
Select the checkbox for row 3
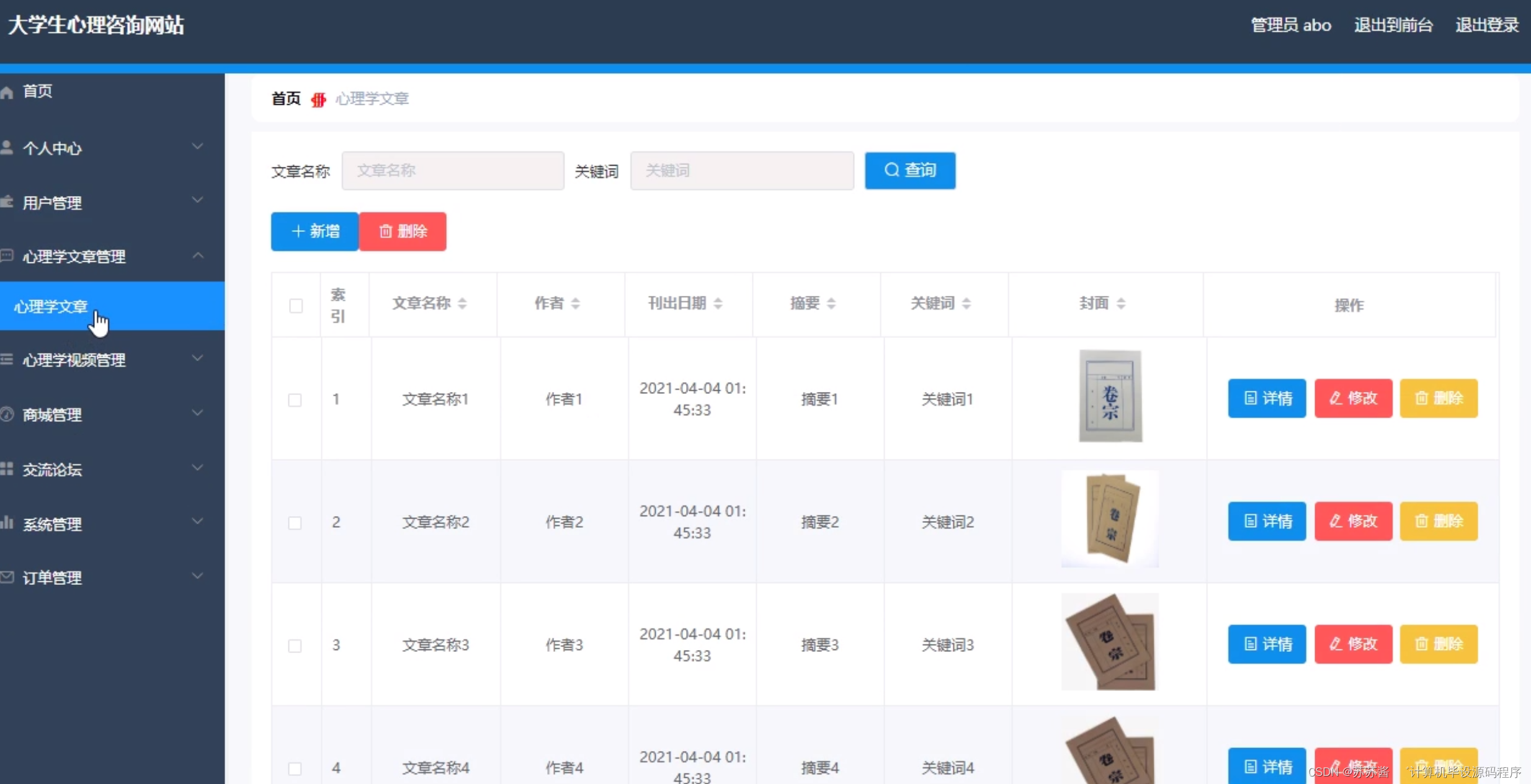pos(295,646)
